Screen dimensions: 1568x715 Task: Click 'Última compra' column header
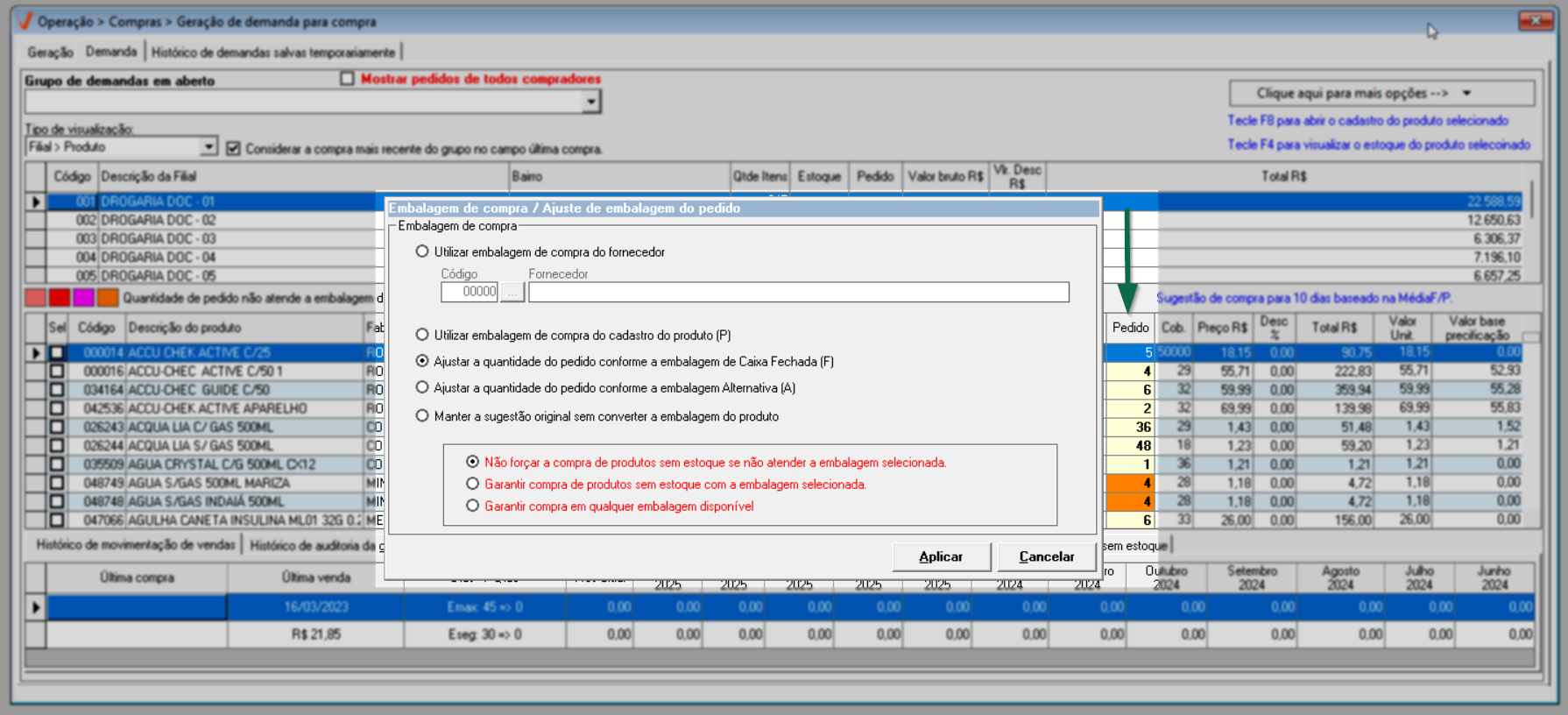pyautogui.click(x=137, y=577)
